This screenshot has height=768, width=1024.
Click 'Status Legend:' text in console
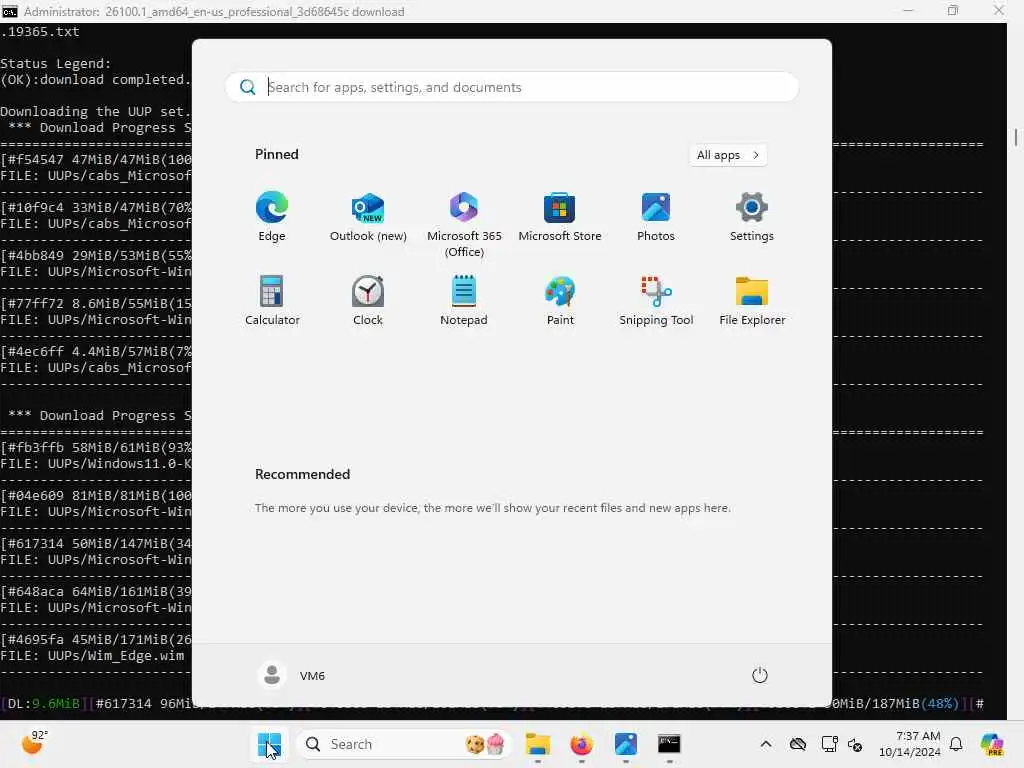[x=56, y=63]
